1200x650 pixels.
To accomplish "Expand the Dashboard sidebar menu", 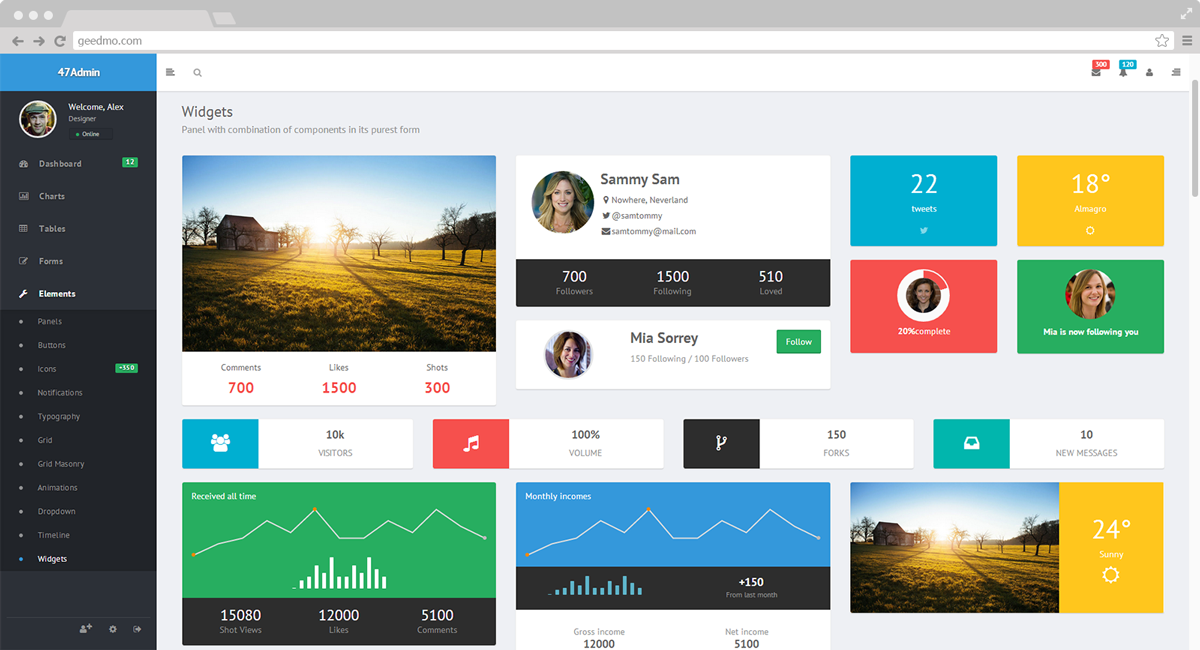I will click(60, 164).
